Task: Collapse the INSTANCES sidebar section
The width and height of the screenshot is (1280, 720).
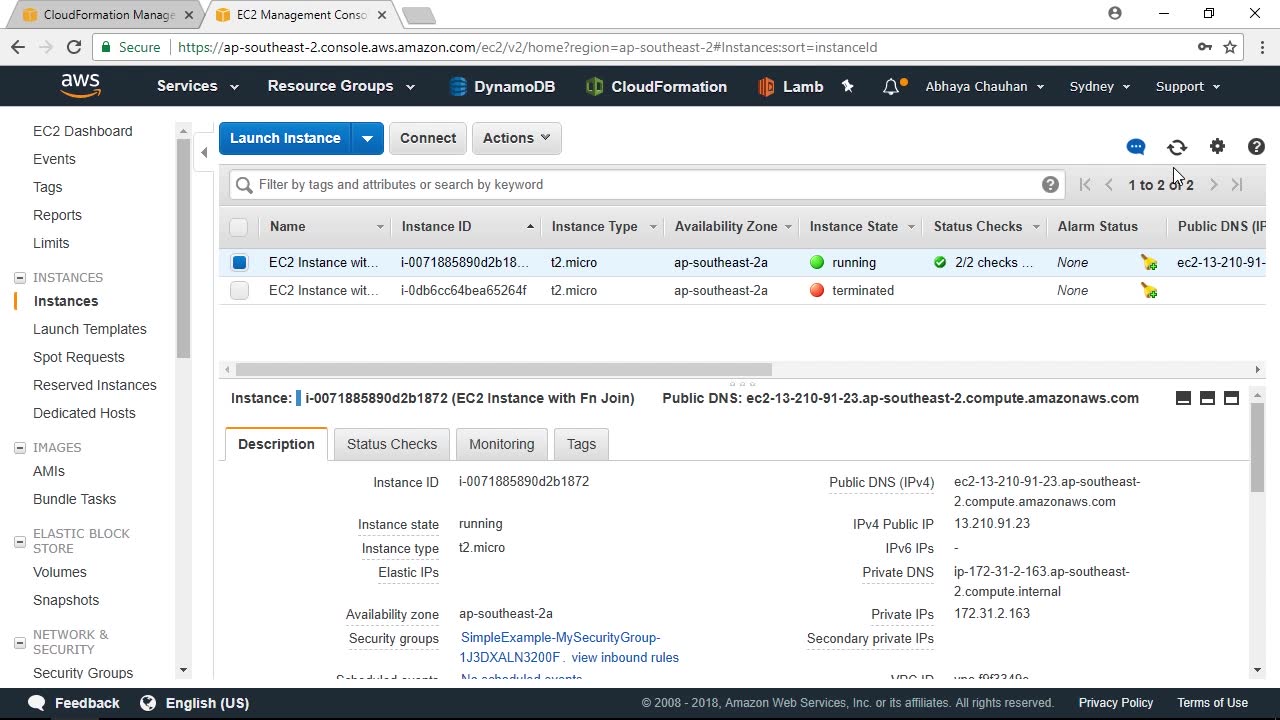Action: (x=19, y=278)
